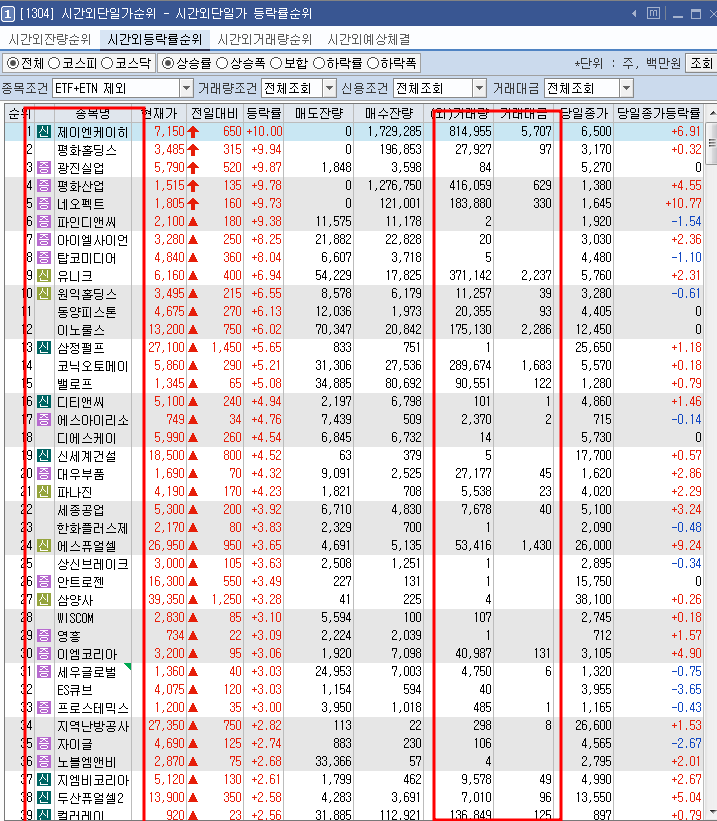Click the 증 badge next to 이엠코리아

(44, 653)
